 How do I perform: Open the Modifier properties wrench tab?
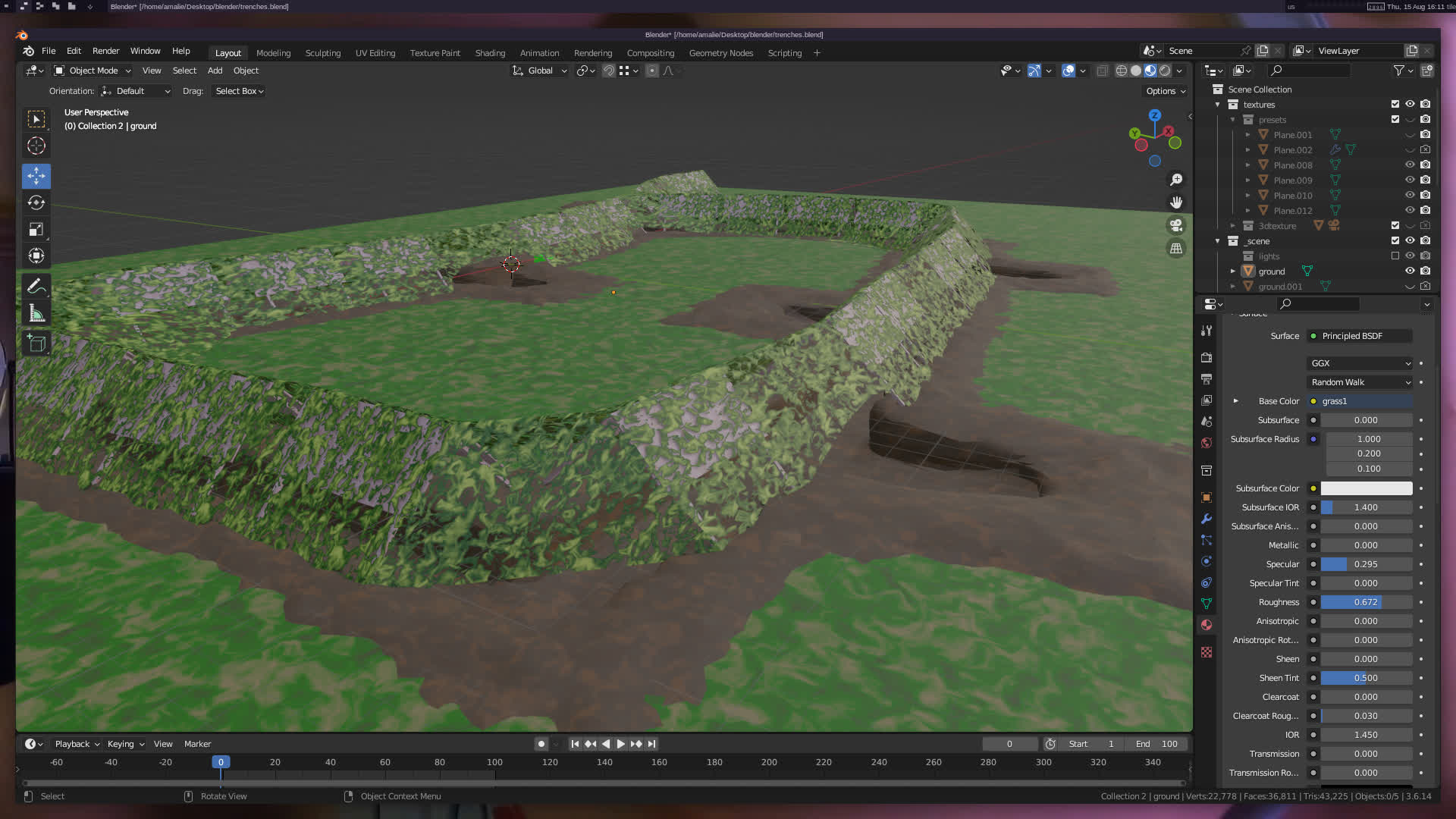coord(1206,519)
